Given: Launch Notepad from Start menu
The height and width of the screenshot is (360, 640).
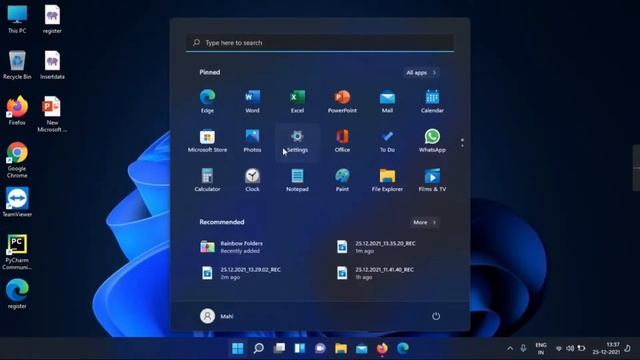Looking at the screenshot, I should tap(297, 180).
